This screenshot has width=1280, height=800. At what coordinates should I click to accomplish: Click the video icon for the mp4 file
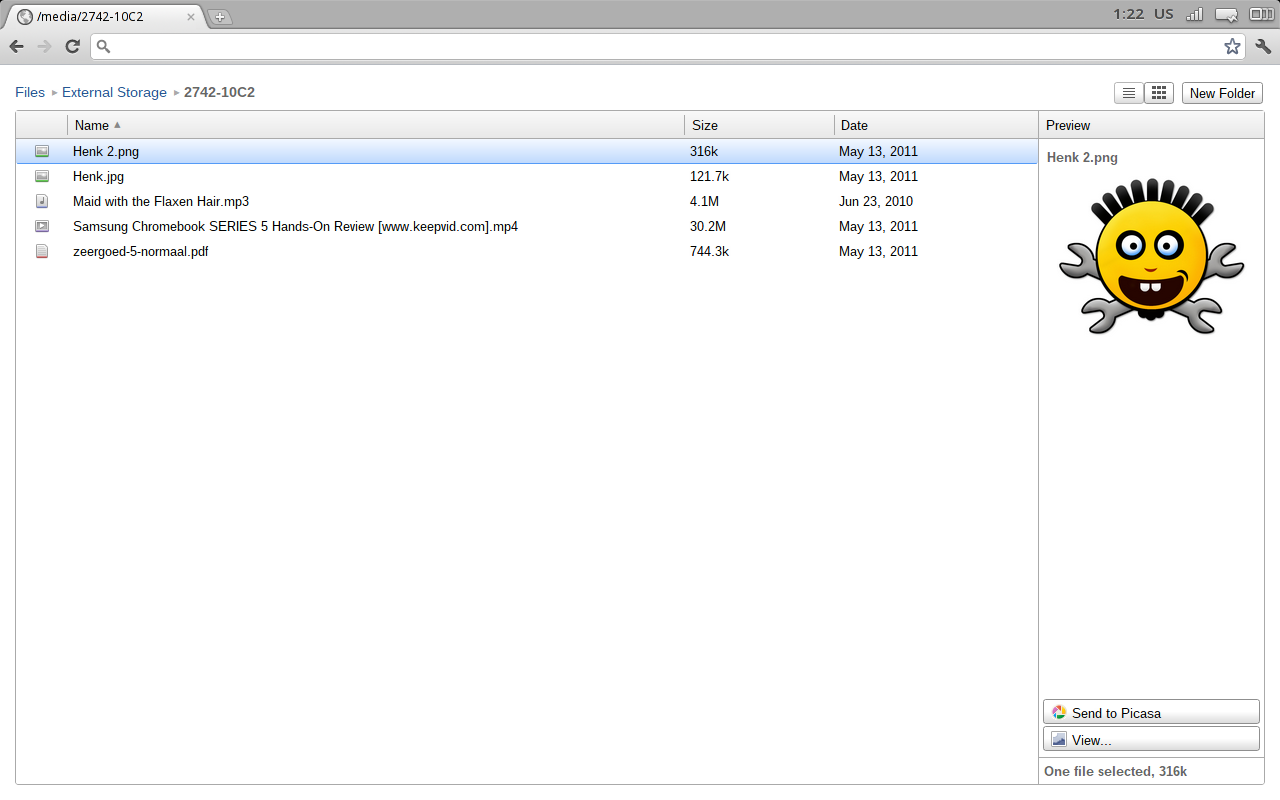point(42,226)
